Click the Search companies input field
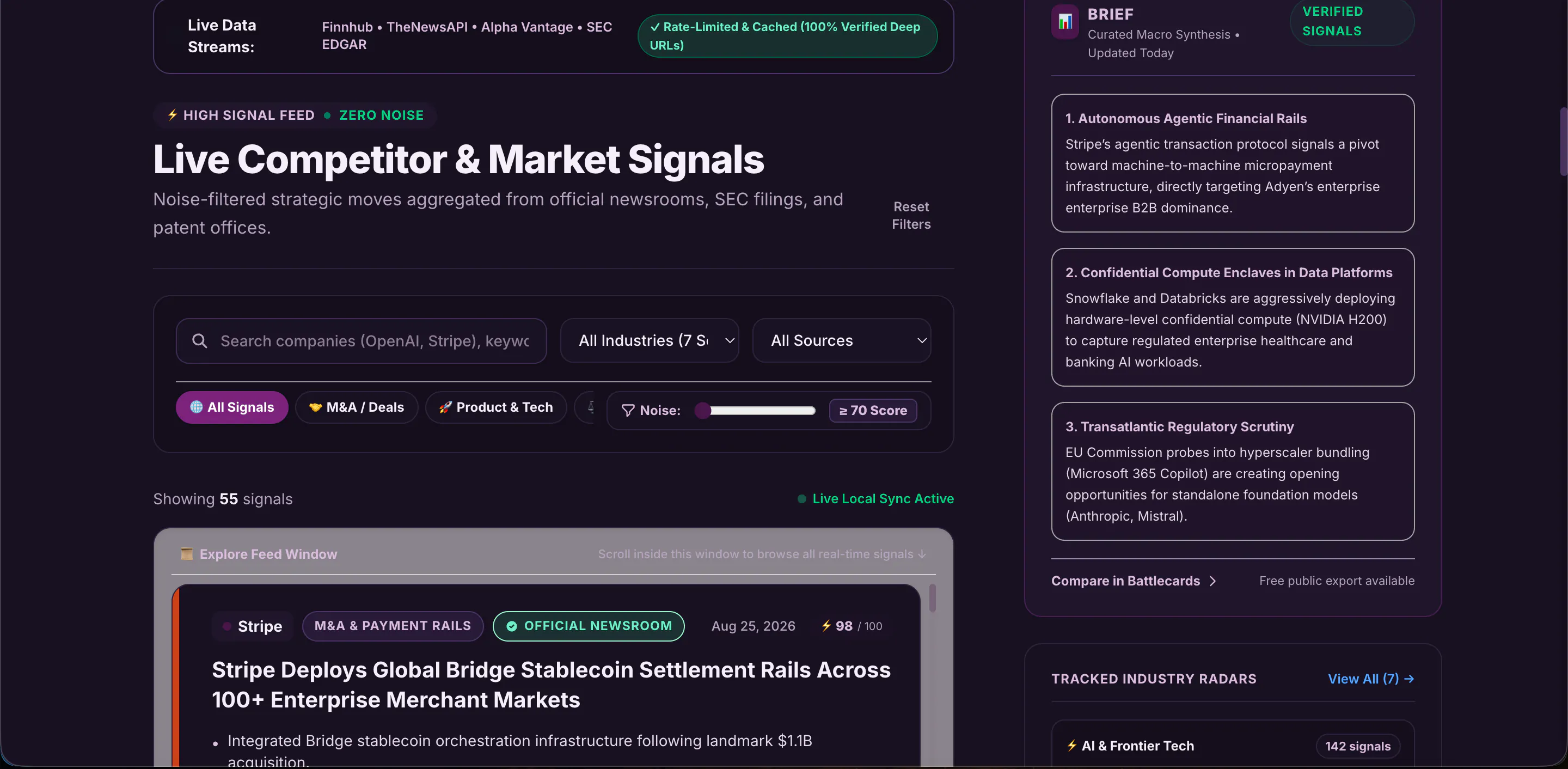1568x769 pixels. click(362, 341)
